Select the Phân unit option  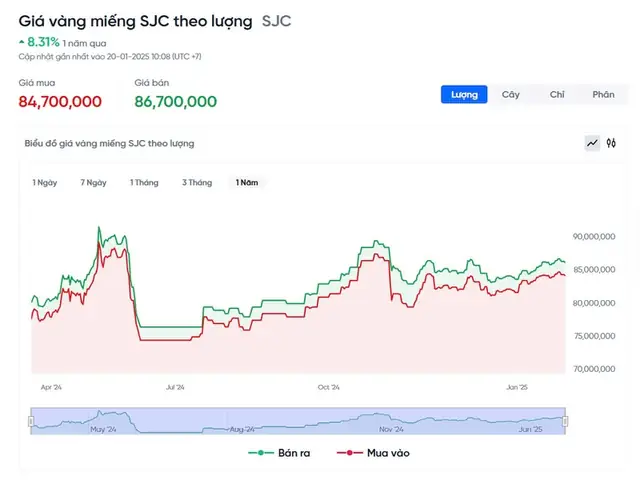click(x=603, y=94)
